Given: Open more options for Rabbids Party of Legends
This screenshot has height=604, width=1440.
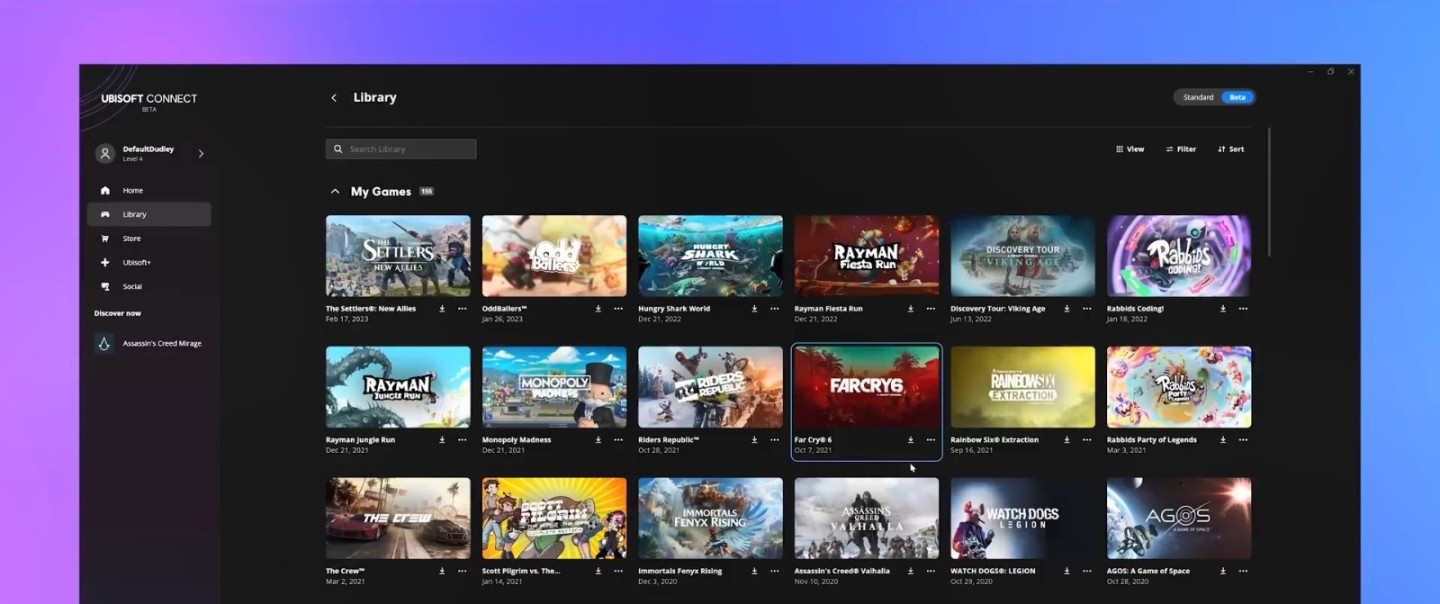Looking at the screenshot, I should [x=1242, y=440].
